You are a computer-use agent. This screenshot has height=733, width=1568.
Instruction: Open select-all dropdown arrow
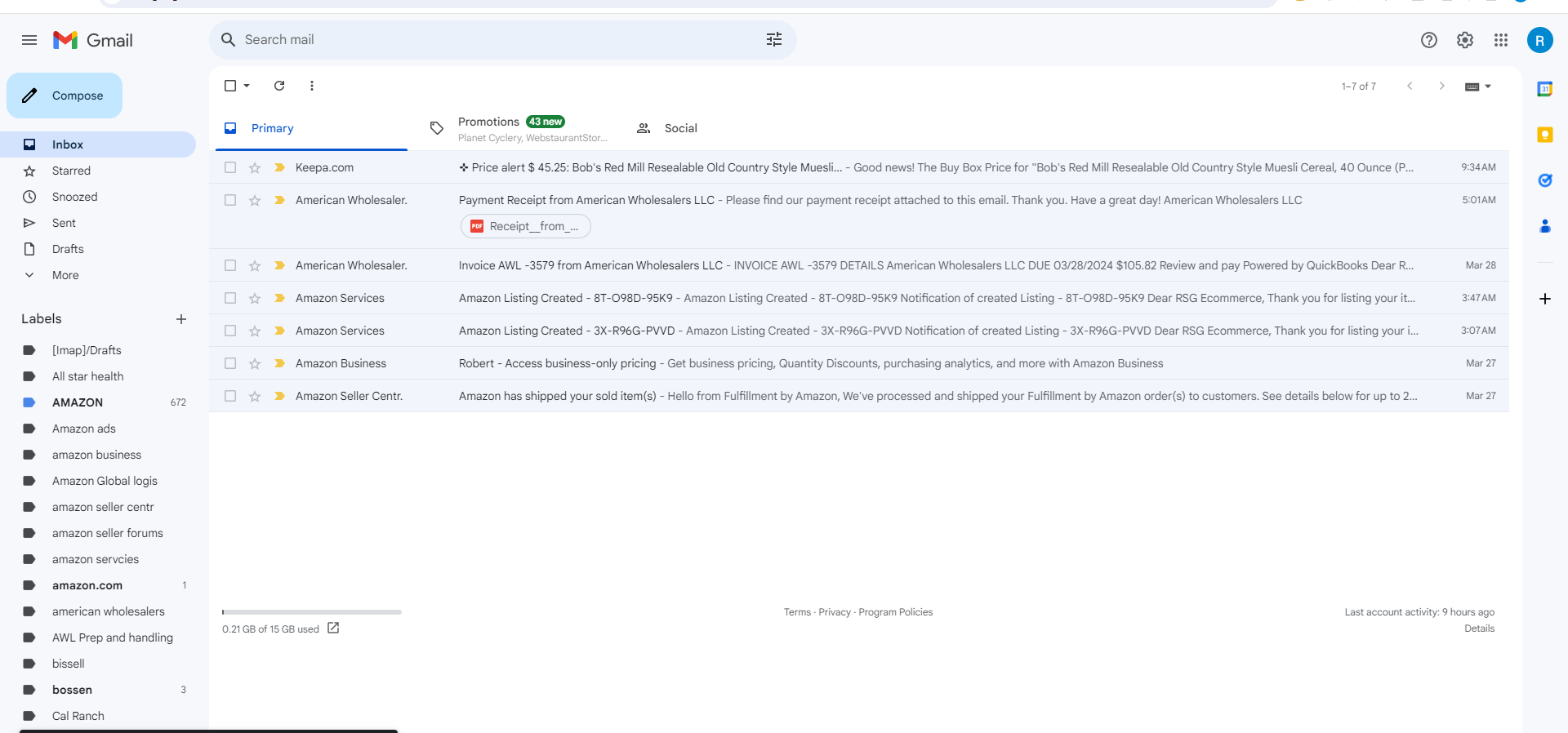[x=247, y=86]
